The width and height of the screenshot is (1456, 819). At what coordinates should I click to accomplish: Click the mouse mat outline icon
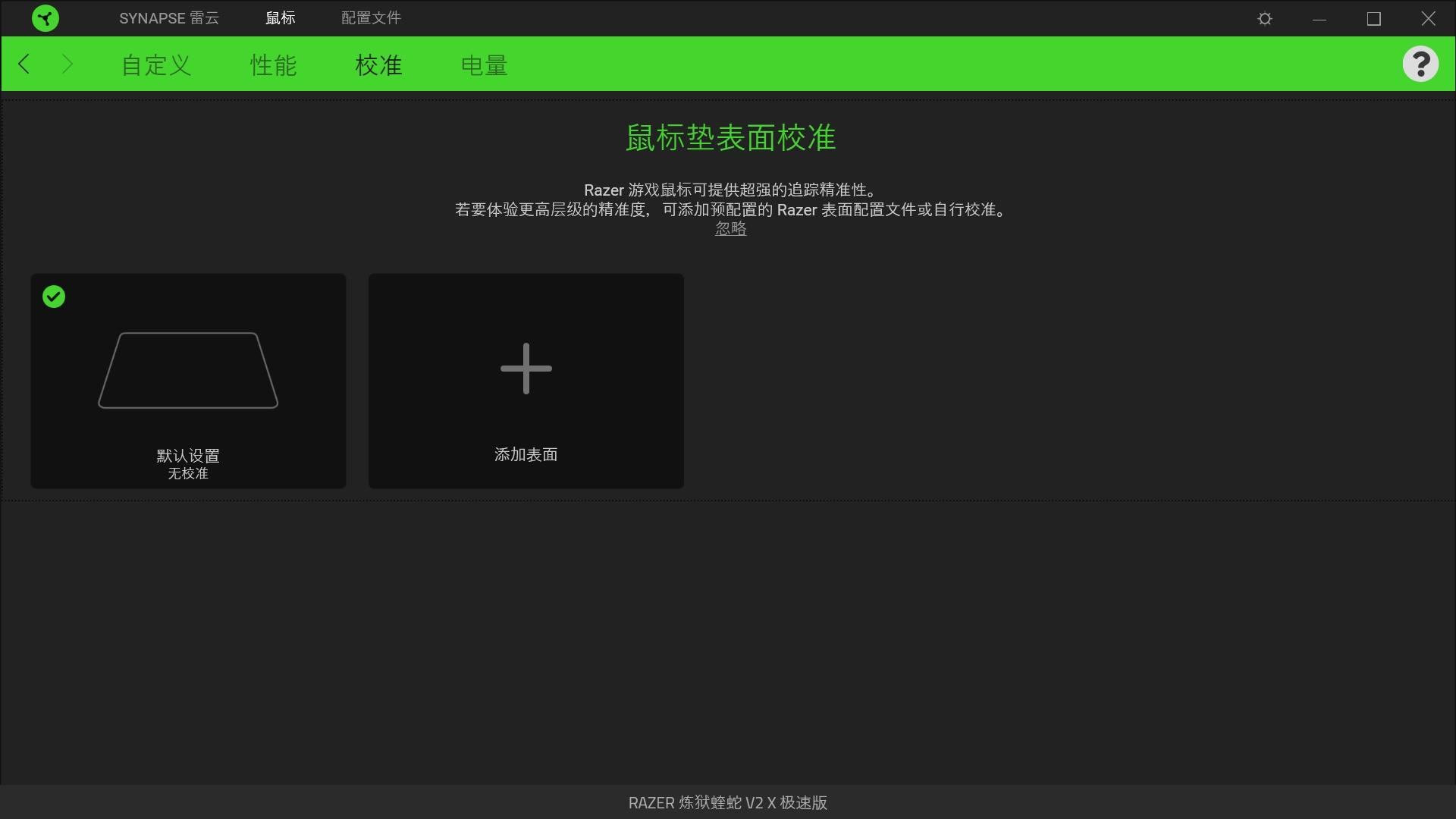click(x=188, y=370)
